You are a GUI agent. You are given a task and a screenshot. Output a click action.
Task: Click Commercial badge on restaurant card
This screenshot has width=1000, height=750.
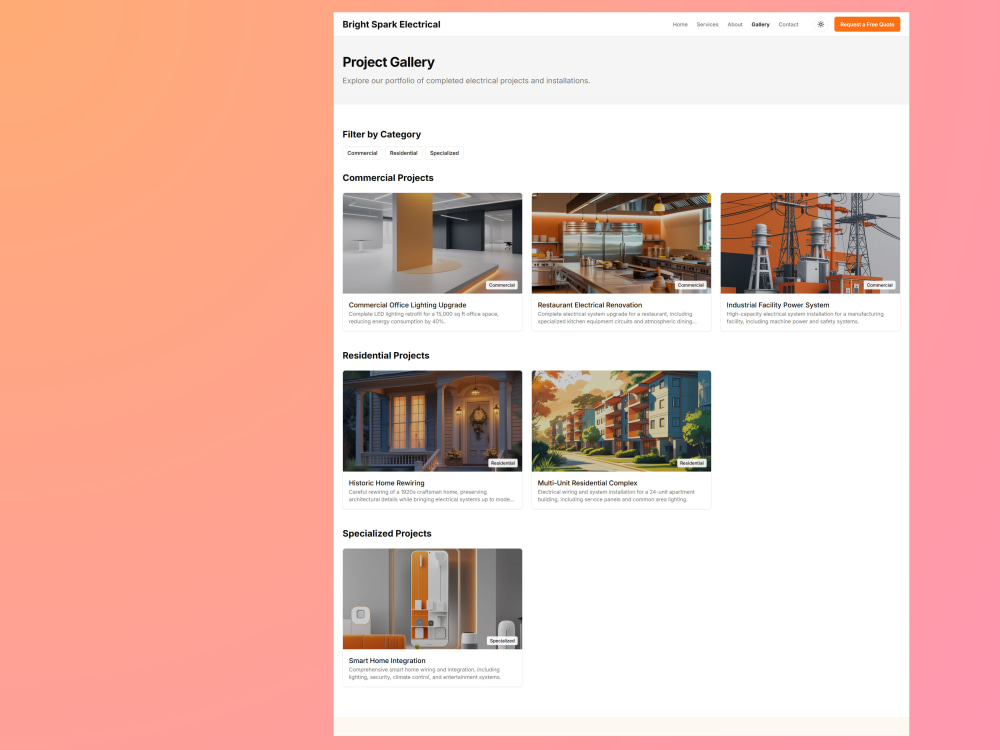point(690,285)
